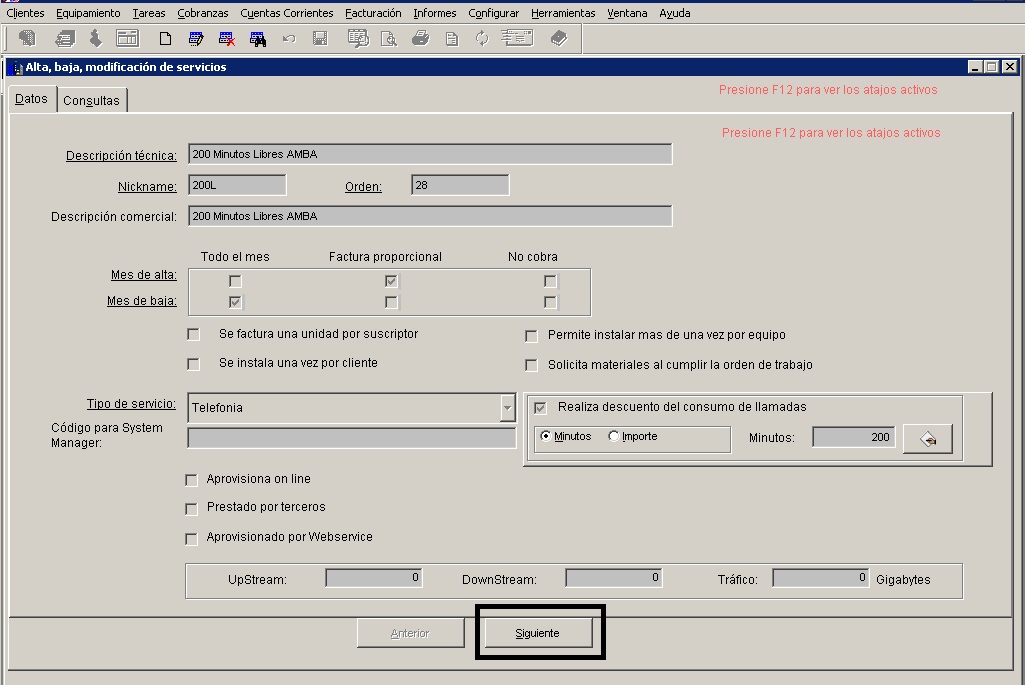This screenshot has height=685, width=1025.
Task: Click the save floppy disk icon
Action: pyautogui.click(x=320, y=39)
